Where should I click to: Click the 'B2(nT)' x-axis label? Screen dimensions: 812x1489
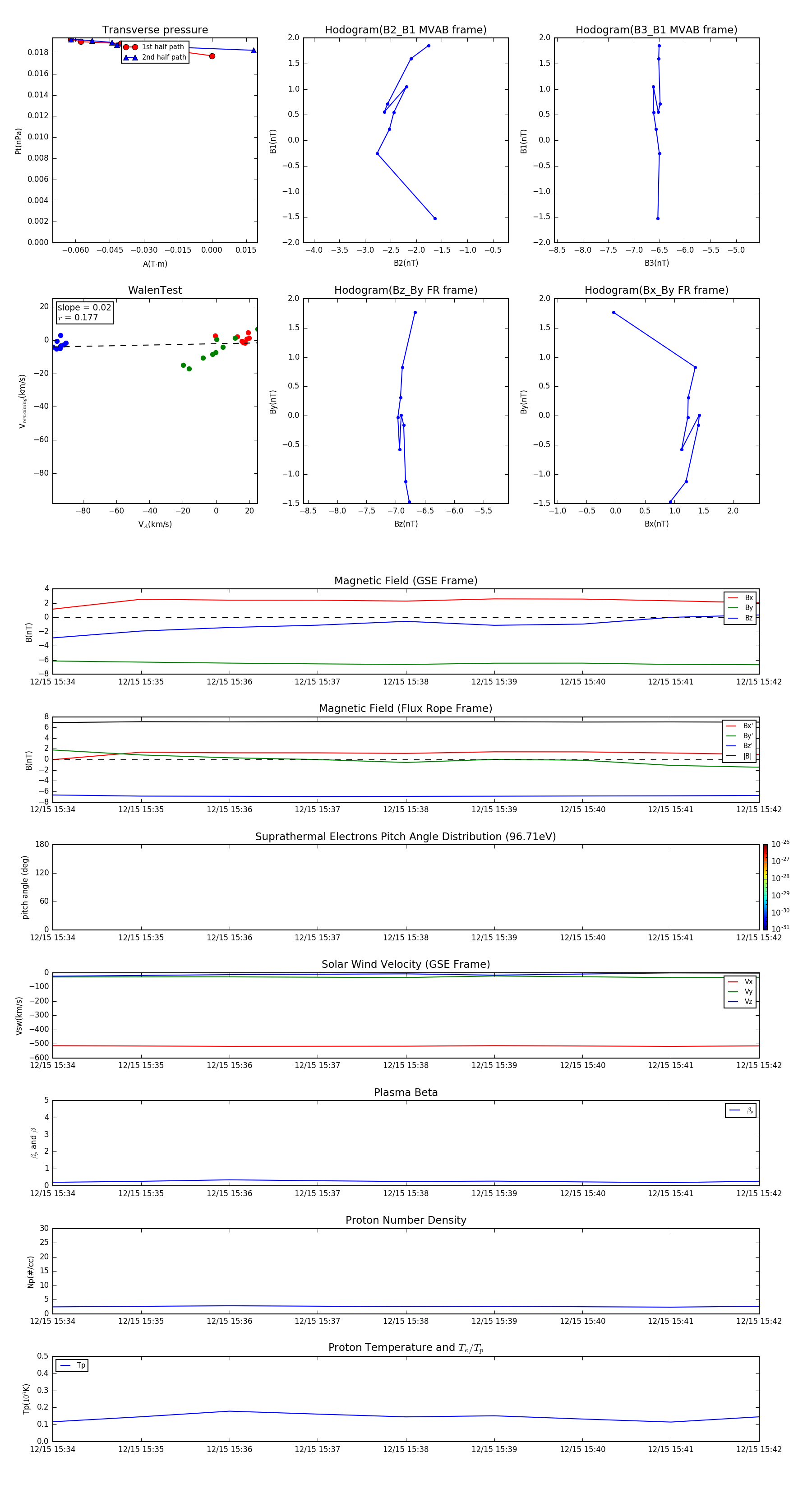point(406,263)
